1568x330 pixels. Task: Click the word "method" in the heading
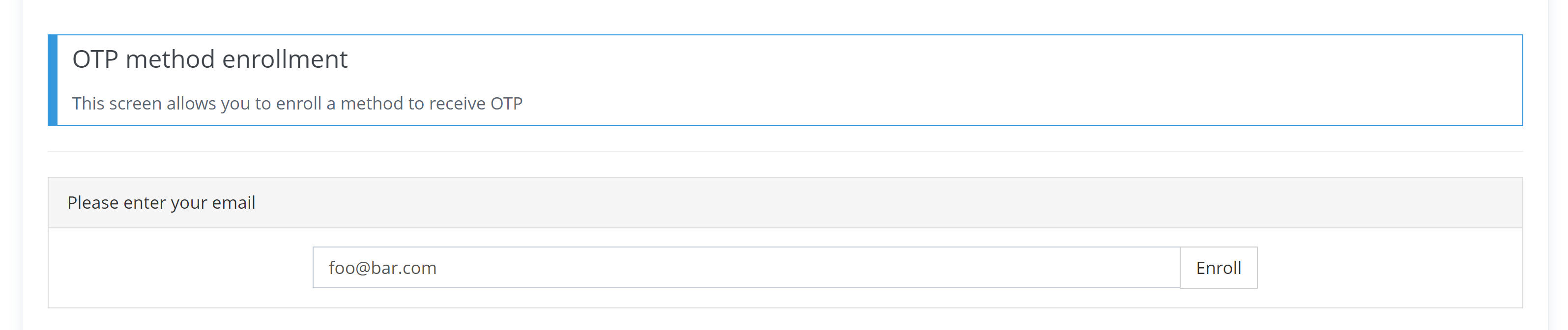click(x=170, y=59)
